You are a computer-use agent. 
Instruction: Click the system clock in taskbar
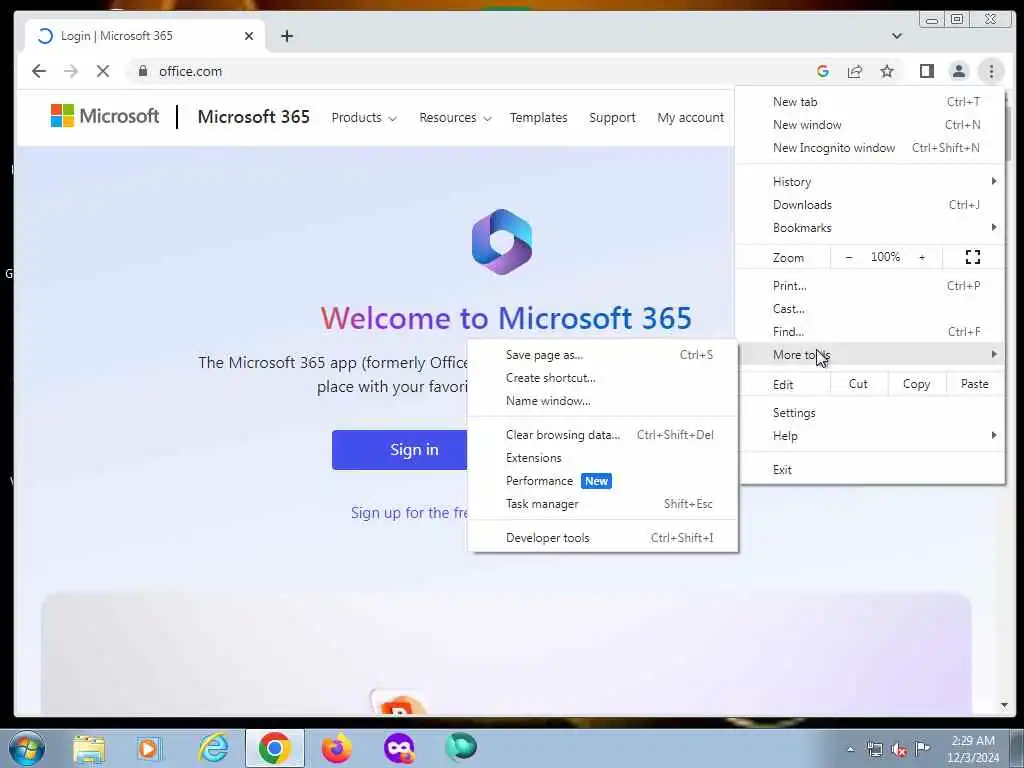974,749
